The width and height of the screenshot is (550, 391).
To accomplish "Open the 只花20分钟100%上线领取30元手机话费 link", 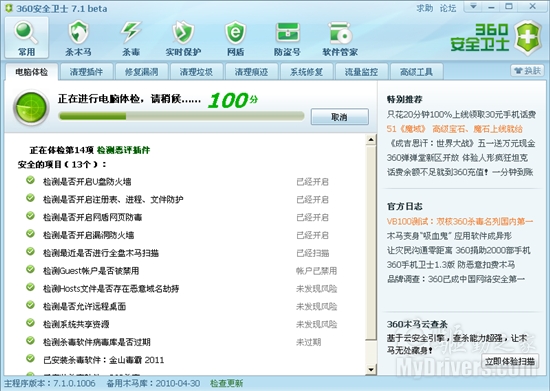I will tap(461, 114).
